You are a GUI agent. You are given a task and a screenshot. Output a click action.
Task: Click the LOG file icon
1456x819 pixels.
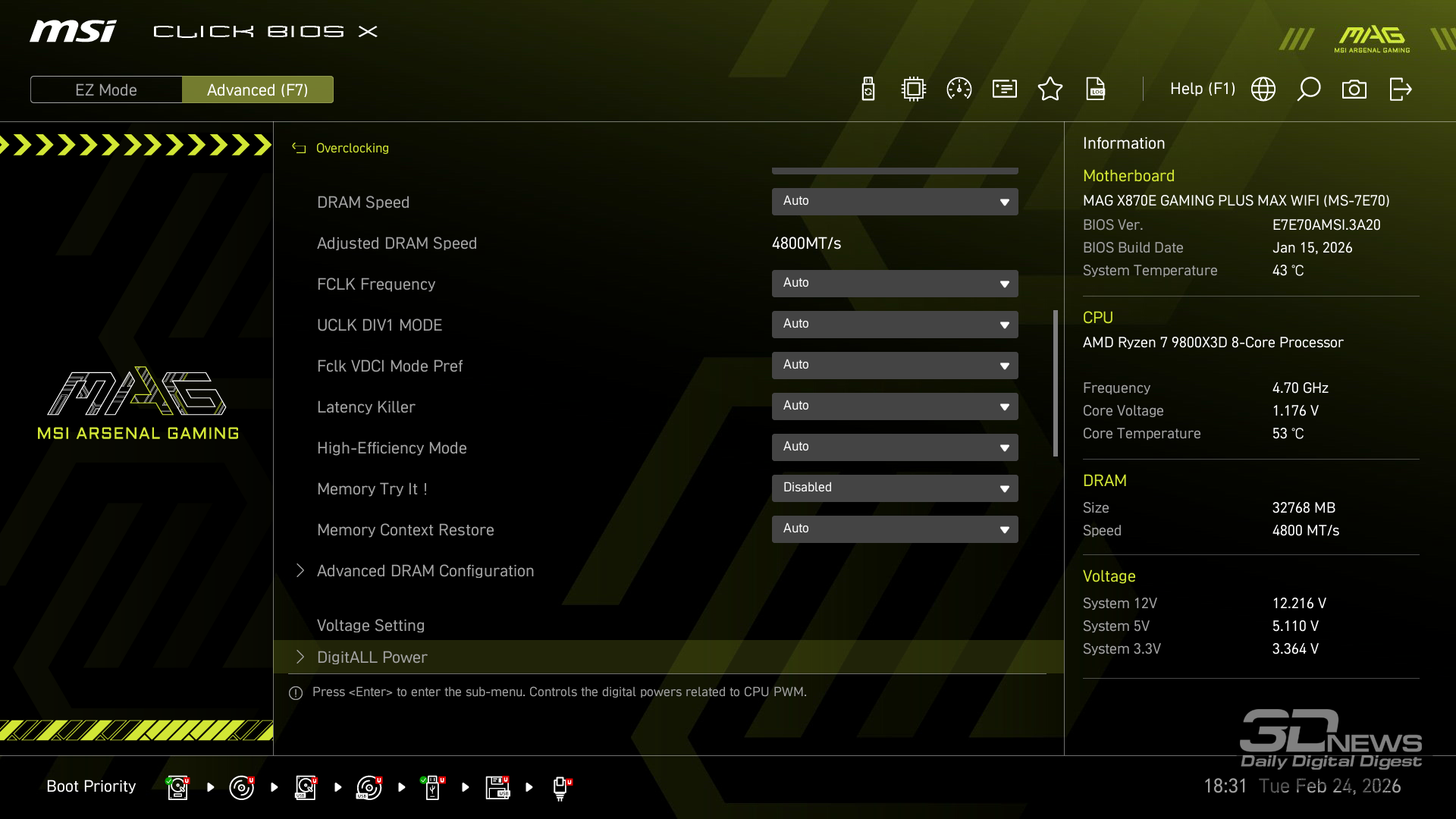pyautogui.click(x=1096, y=89)
